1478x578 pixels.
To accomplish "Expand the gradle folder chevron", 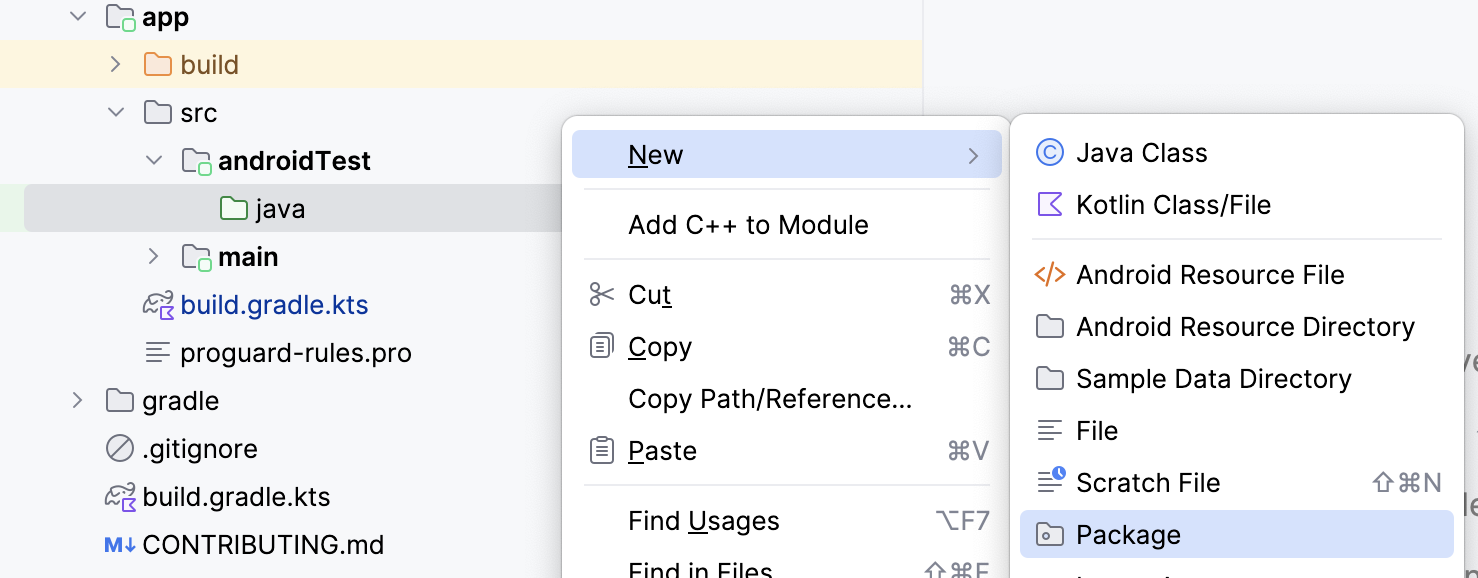I will (x=77, y=401).
